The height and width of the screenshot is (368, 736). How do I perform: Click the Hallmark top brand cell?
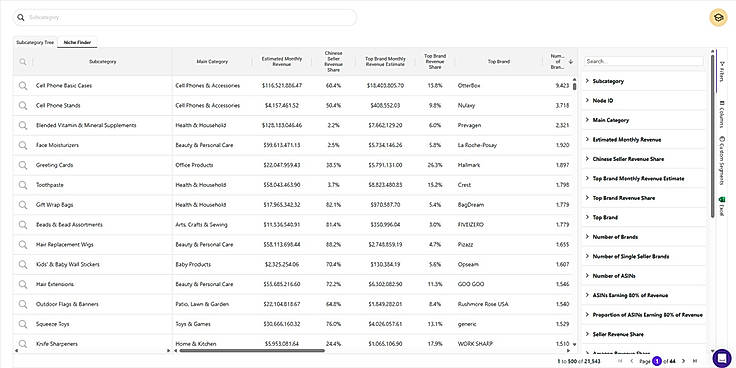(468, 165)
